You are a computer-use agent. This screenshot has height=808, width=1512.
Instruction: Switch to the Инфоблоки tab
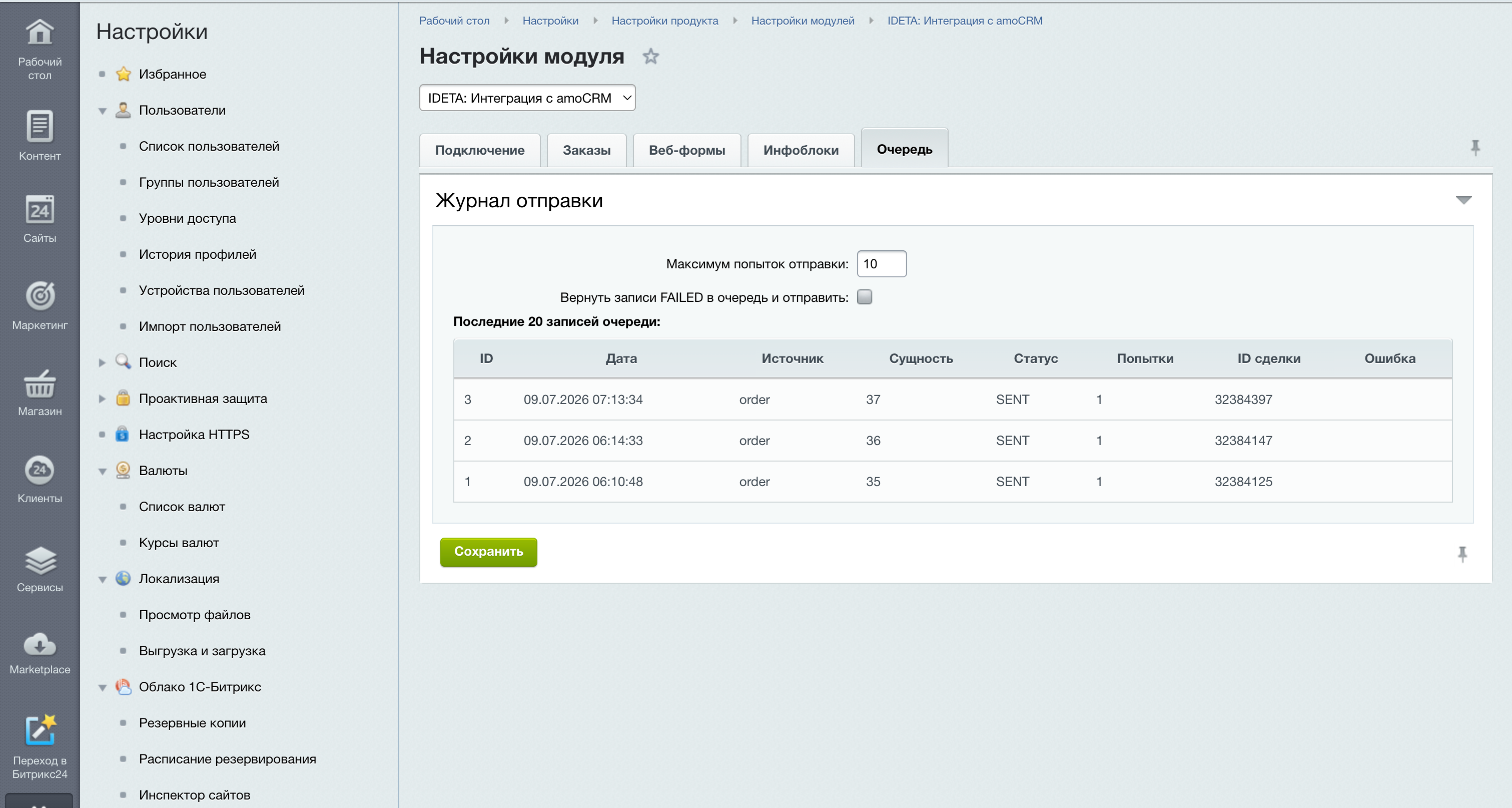tap(801, 150)
